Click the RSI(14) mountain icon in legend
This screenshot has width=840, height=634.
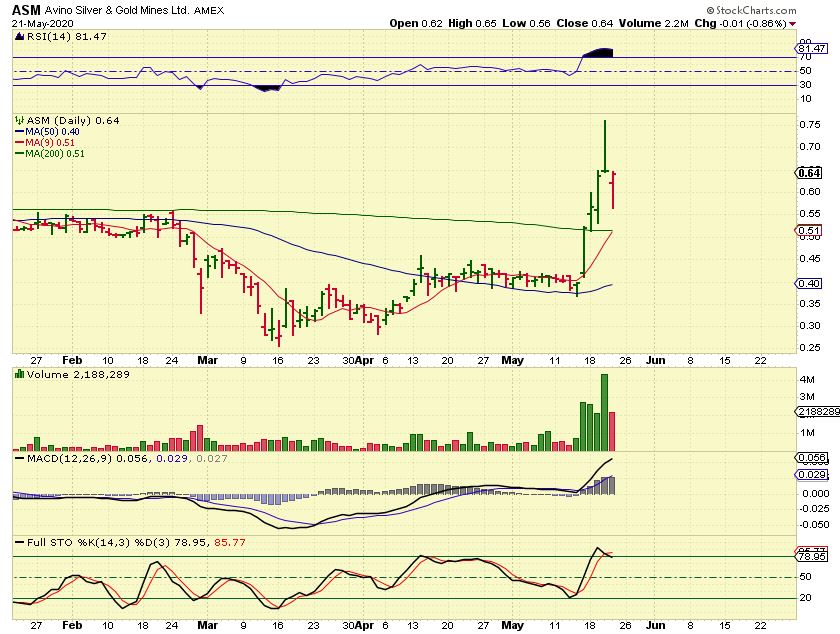(x=19, y=37)
